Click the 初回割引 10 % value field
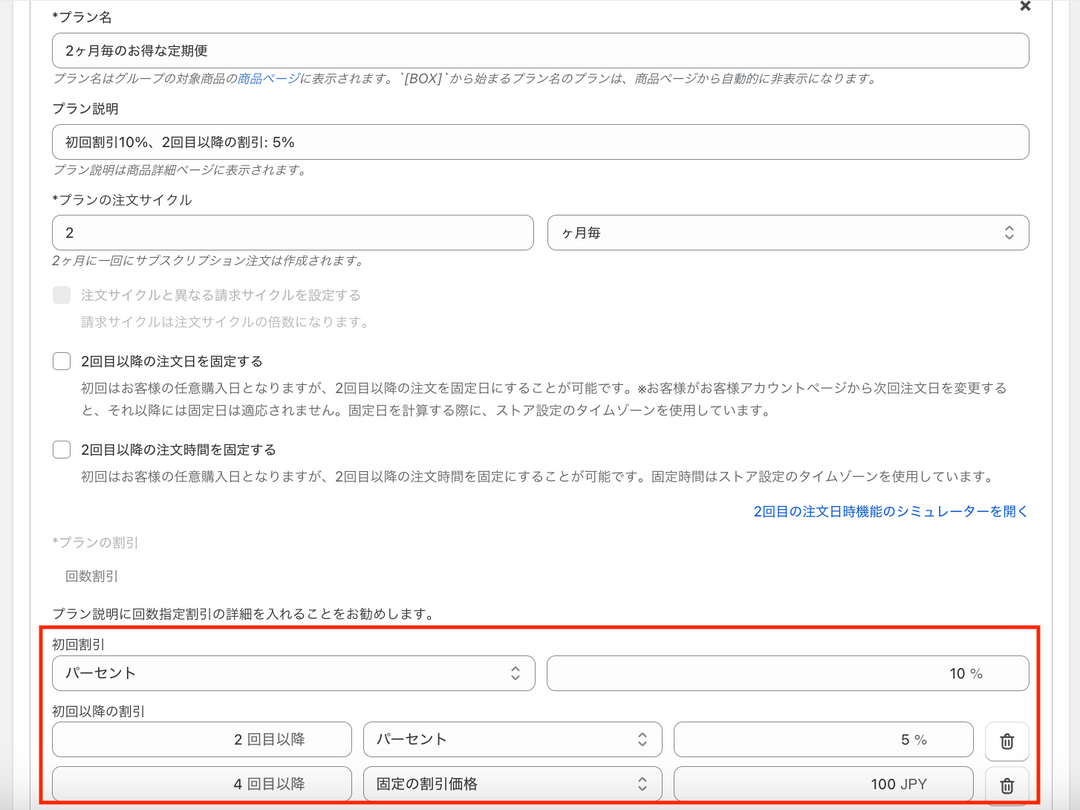 tap(787, 673)
